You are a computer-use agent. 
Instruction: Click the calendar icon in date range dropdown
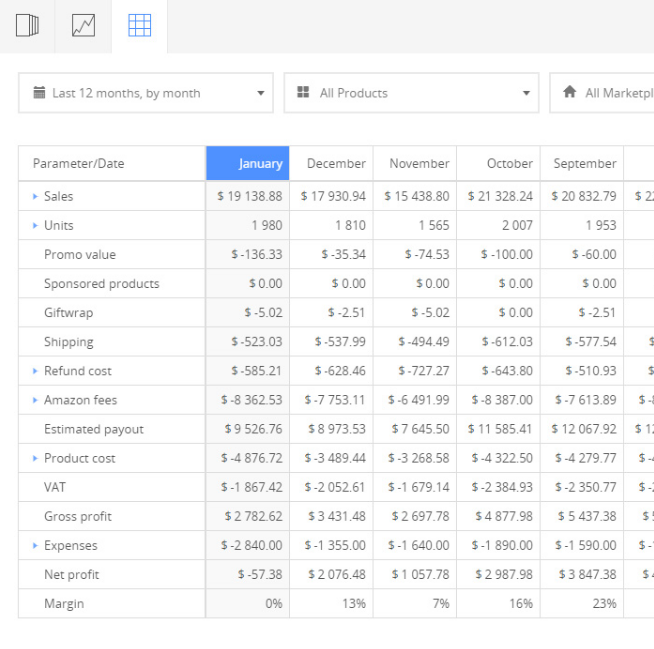coord(39,93)
